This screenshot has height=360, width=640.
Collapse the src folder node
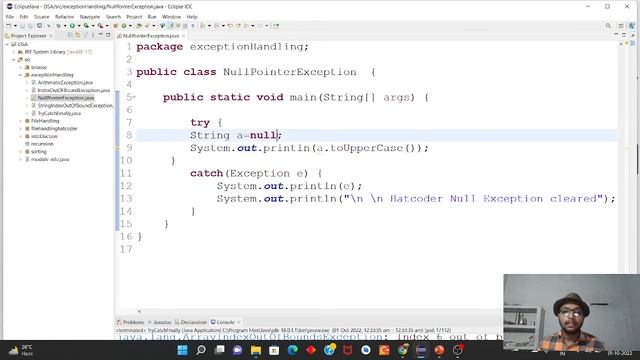(x=14, y=60)
